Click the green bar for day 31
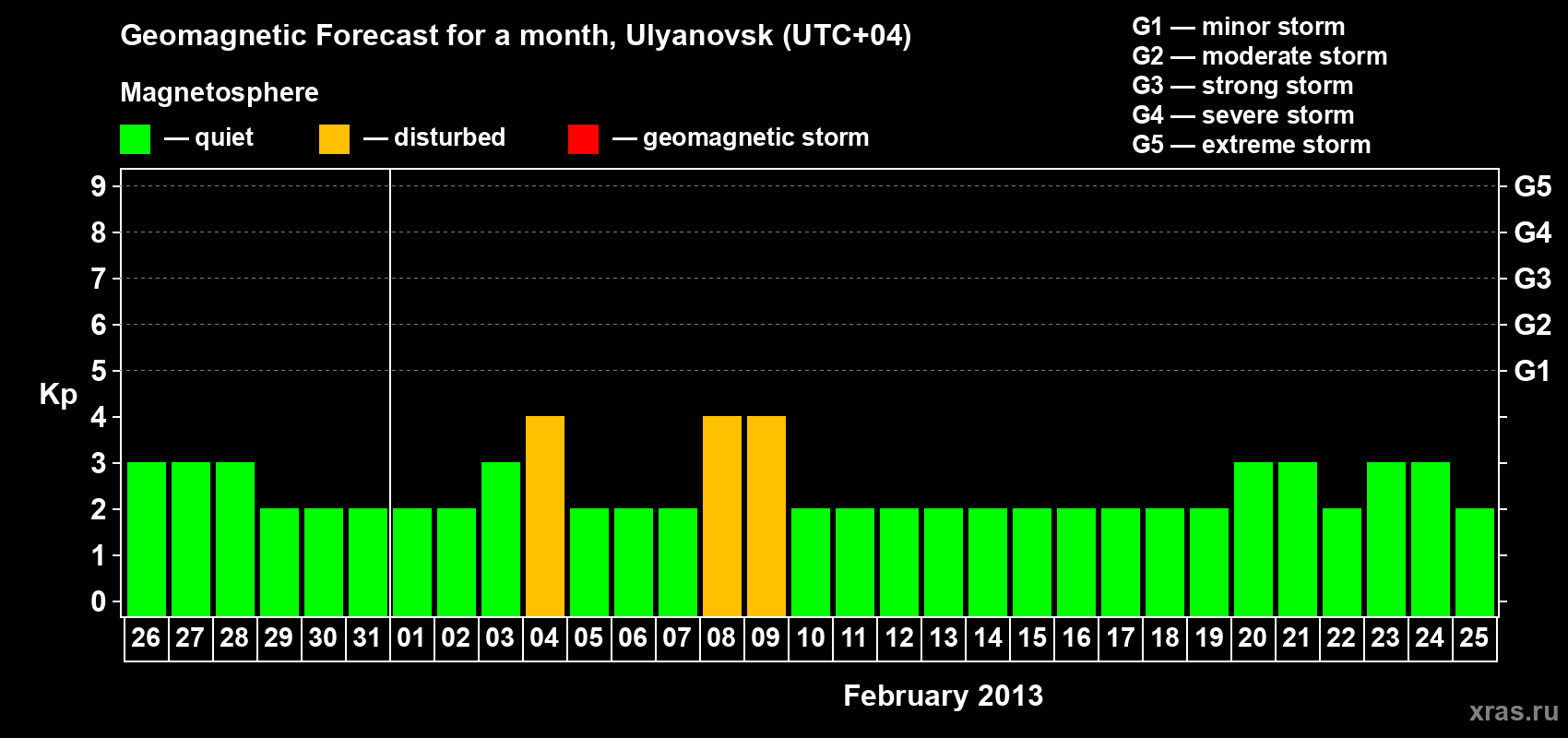Viewport: 1568px width, 738px height. point(368,563)
